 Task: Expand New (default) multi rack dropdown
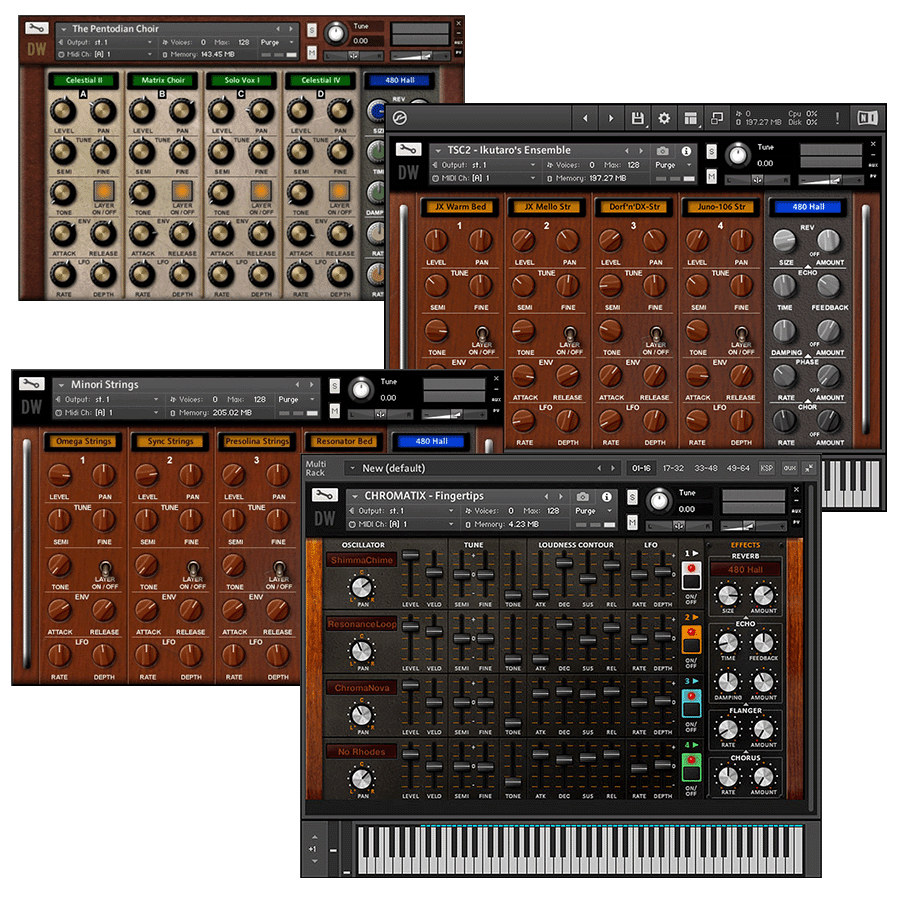pos(353,468)
